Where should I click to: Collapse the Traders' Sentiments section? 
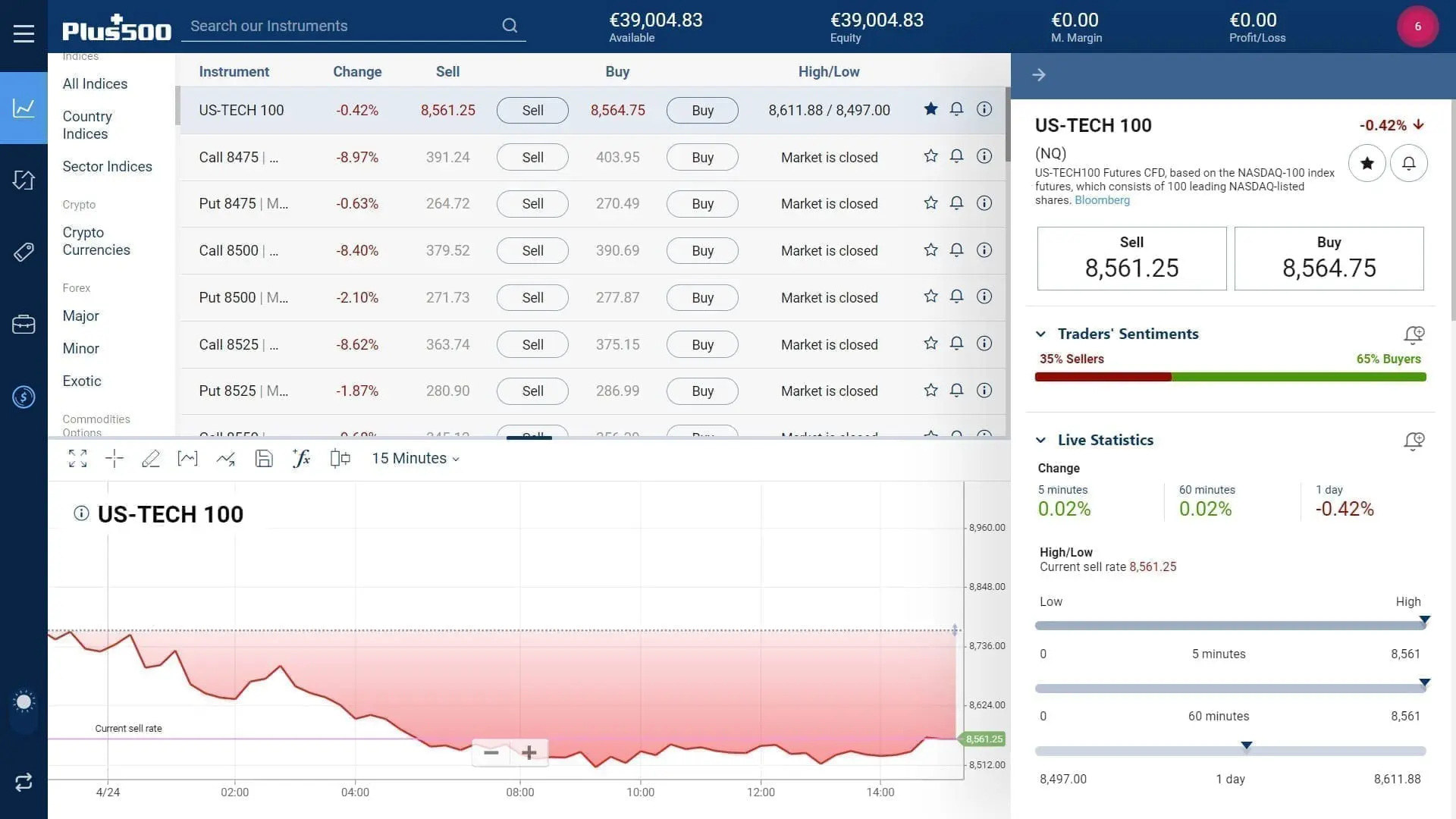point(1040,334)
